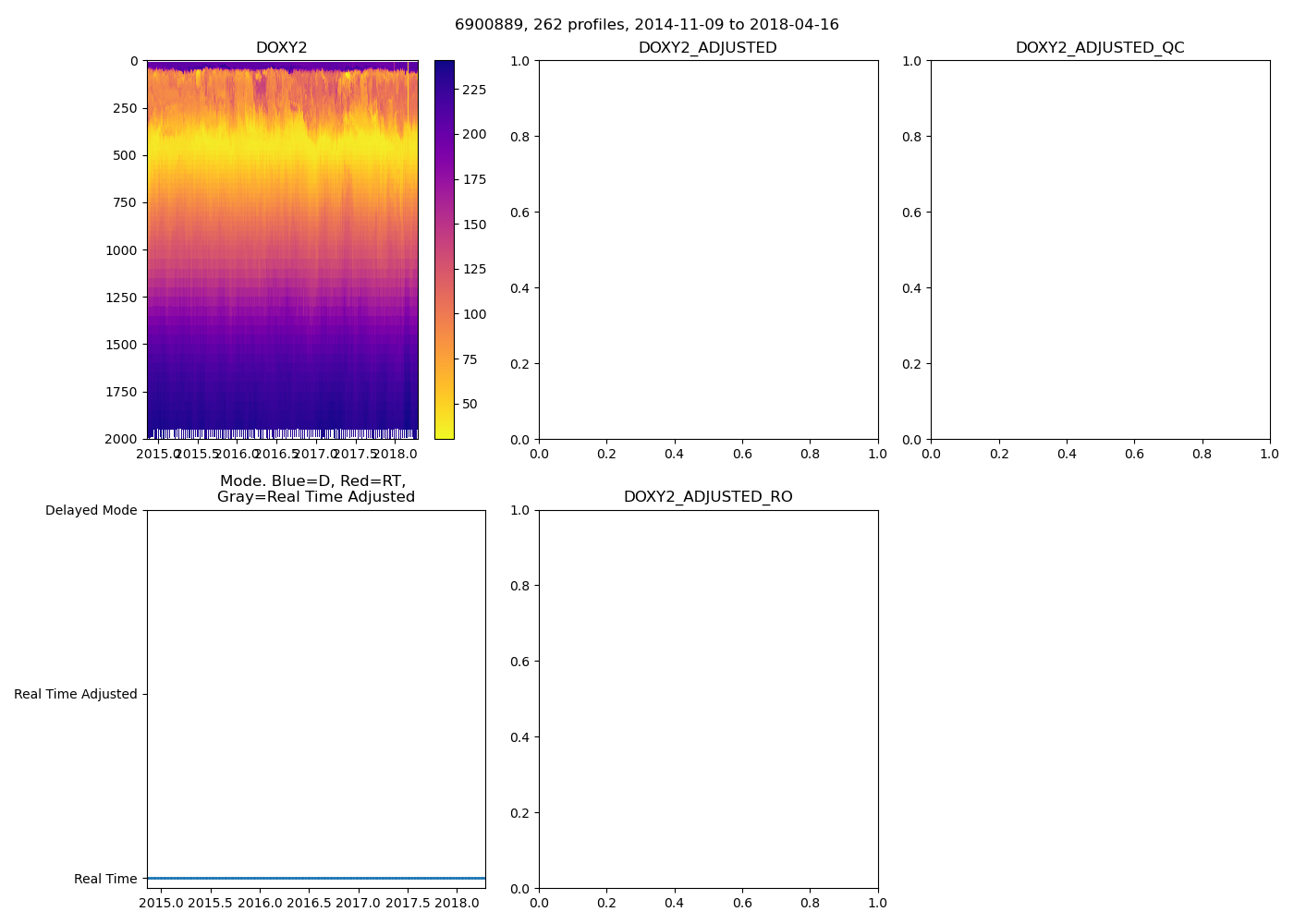Click the DOXY2_ADJUSTED subplot title
Screen dimensions: 1294x924
(x=708, y=48)
